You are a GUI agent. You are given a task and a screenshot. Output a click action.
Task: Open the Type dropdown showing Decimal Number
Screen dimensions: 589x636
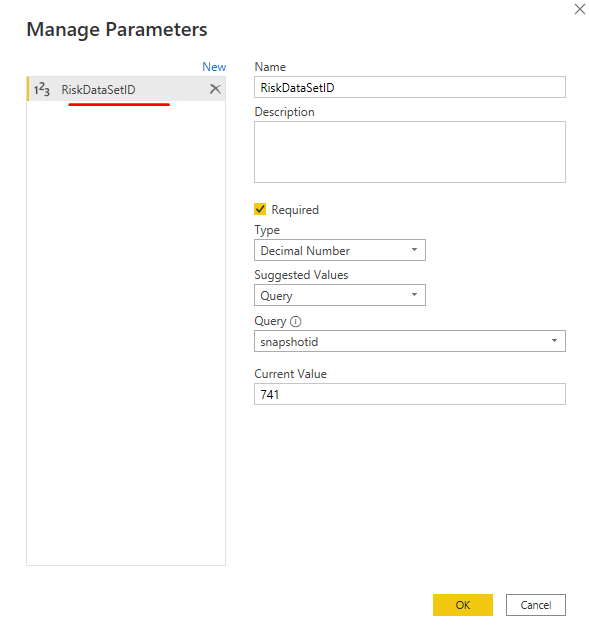coord(340,250)
